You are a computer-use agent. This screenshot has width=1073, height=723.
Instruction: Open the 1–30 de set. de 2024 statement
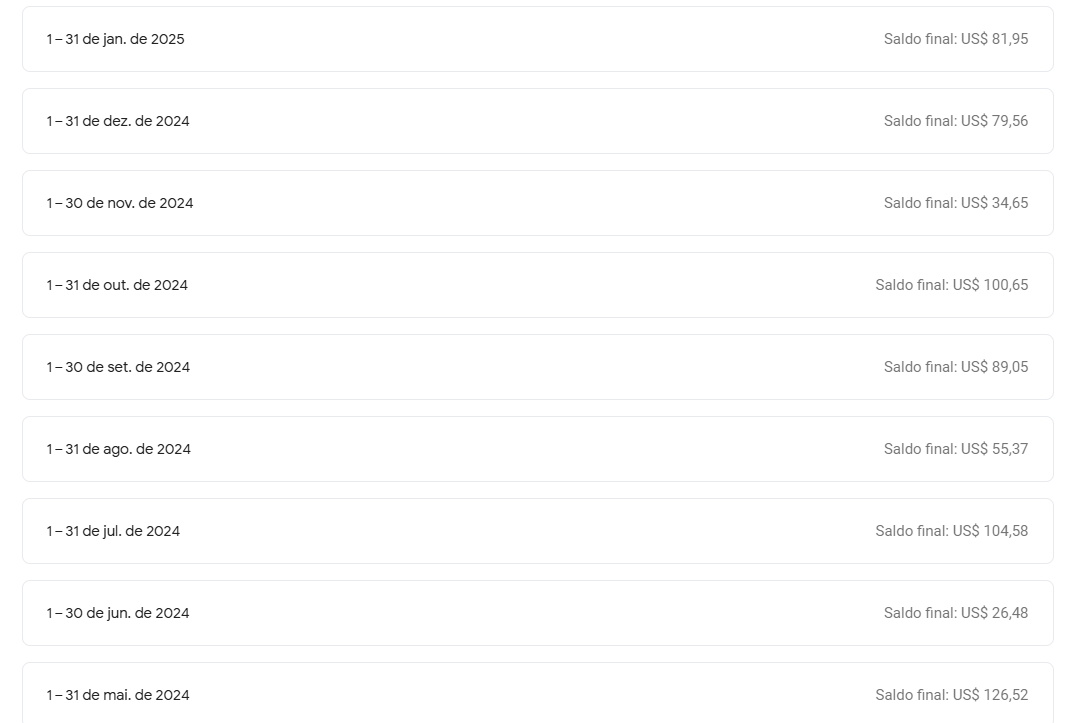tap(118, 367)
